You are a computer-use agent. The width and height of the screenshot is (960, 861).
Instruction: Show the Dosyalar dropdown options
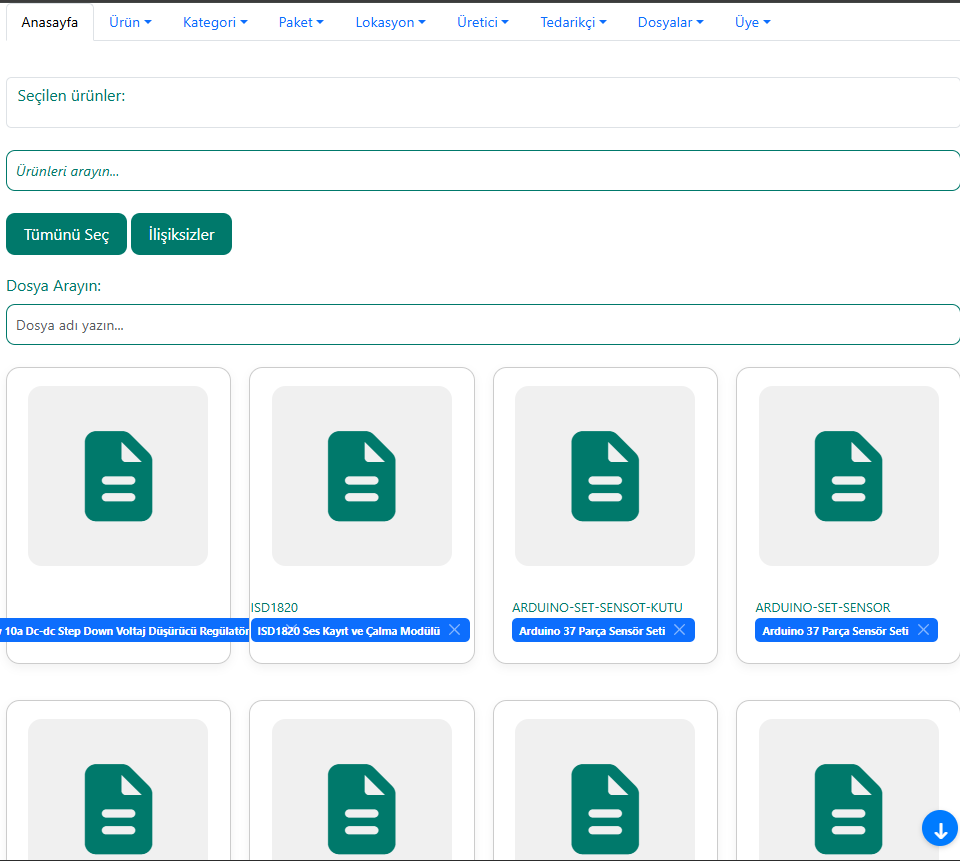tap(670, 22)
